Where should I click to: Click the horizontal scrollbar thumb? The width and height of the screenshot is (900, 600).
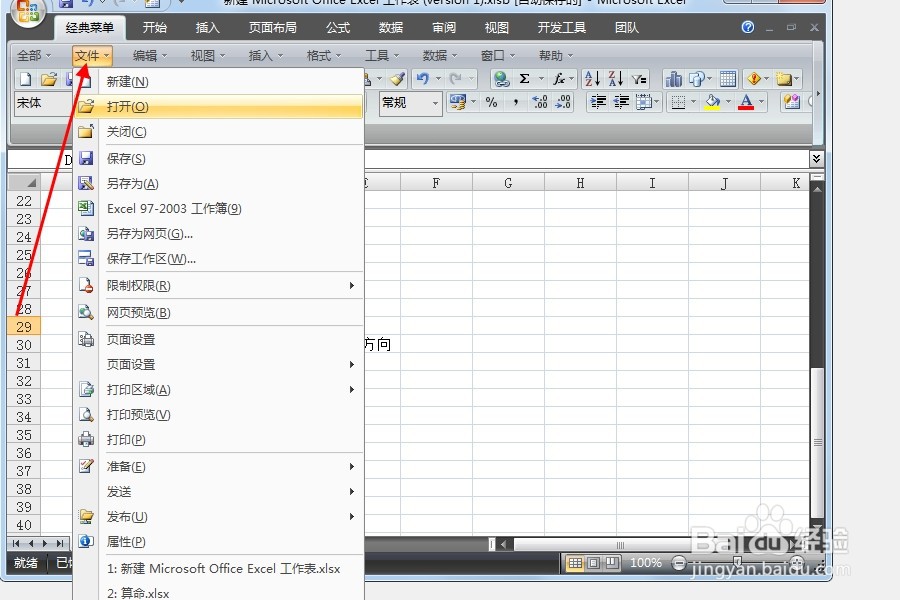tap(620, 544)
